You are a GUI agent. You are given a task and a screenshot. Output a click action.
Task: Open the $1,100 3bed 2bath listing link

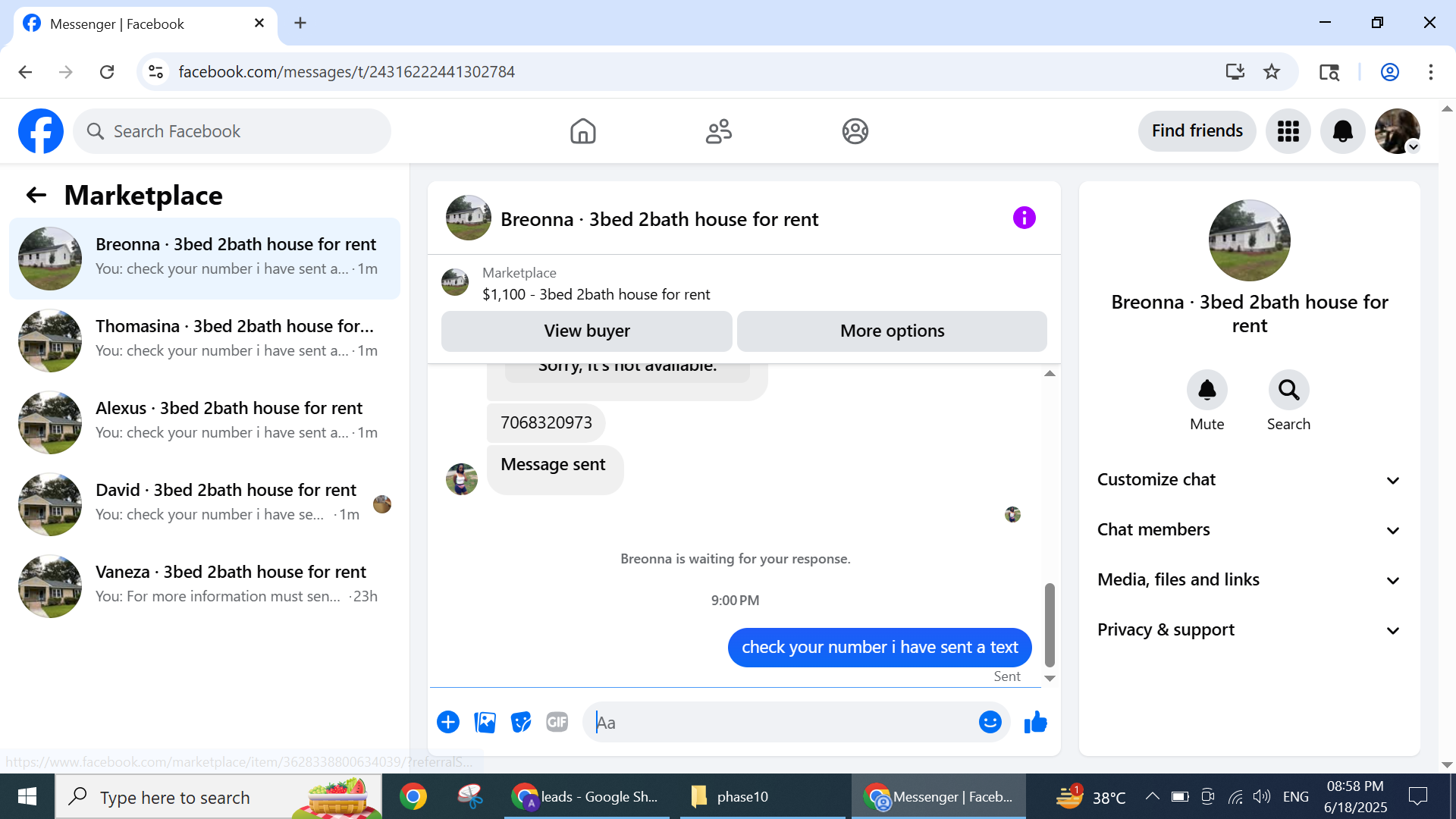[x=596, y=294]
